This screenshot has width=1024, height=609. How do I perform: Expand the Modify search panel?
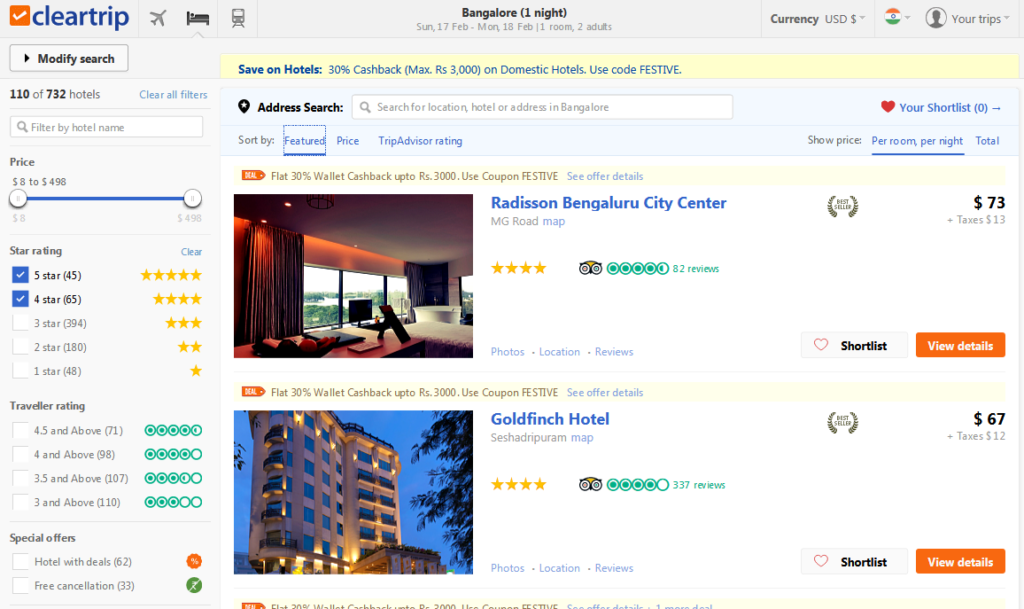tap(69, 58)
